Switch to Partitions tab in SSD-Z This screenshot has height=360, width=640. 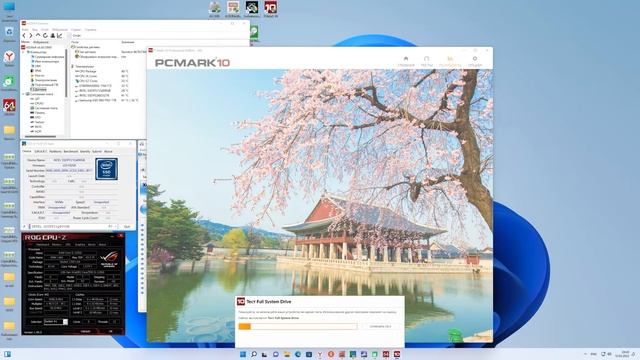pyautogui.click(x=55, y=151)
